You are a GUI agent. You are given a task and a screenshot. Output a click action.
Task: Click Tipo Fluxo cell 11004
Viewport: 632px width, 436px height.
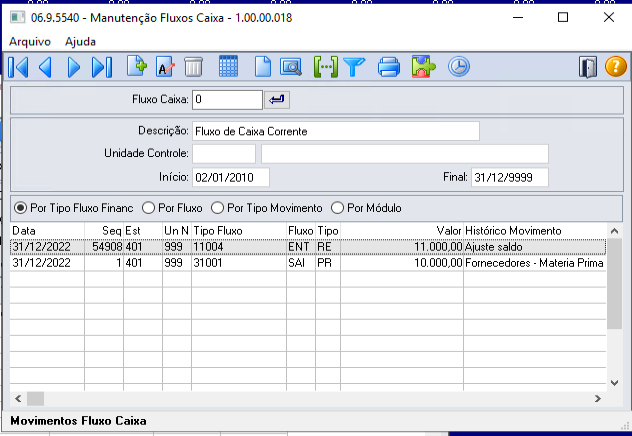pyautogui.click(x=239, y=247)
